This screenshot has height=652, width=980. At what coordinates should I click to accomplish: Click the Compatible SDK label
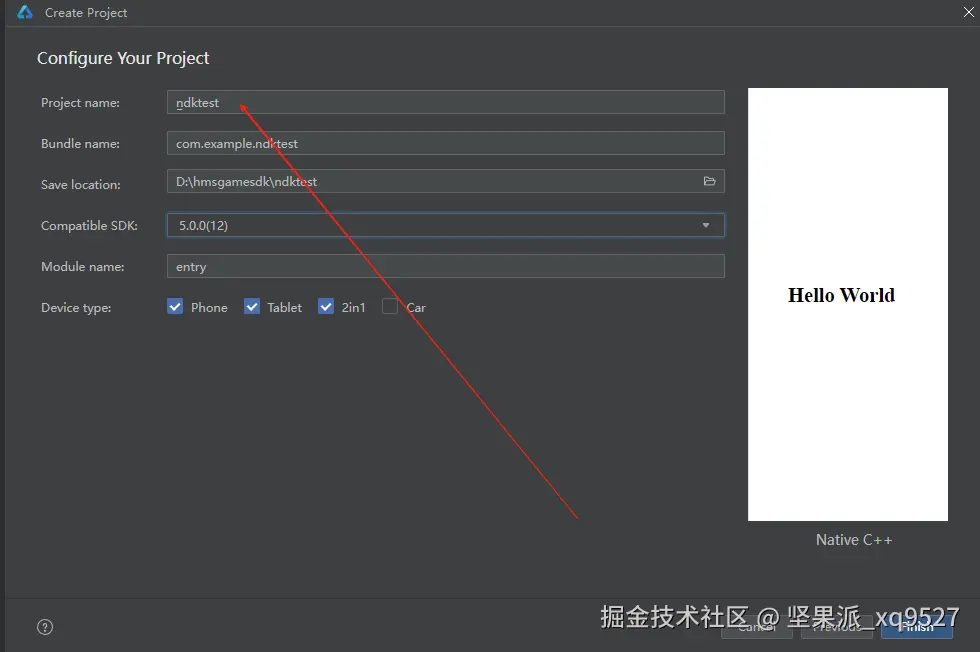89,226
